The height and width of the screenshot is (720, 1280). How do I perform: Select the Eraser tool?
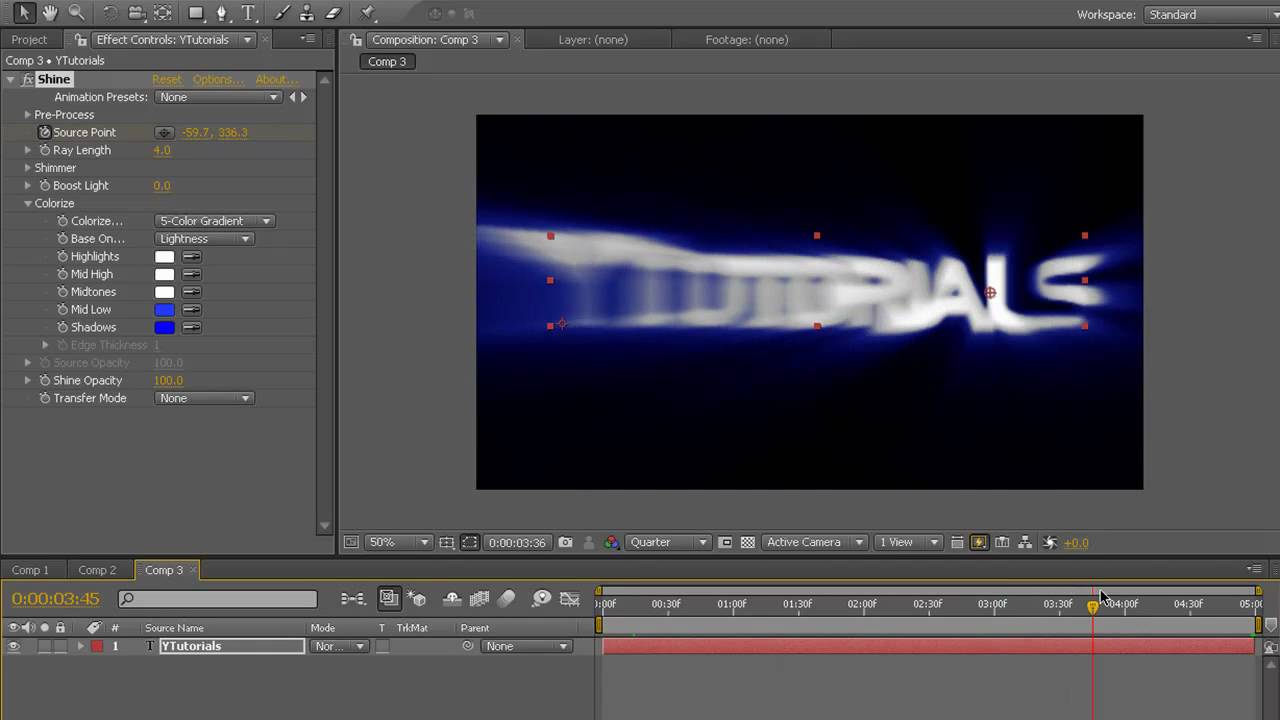click(x=334, y=13)
